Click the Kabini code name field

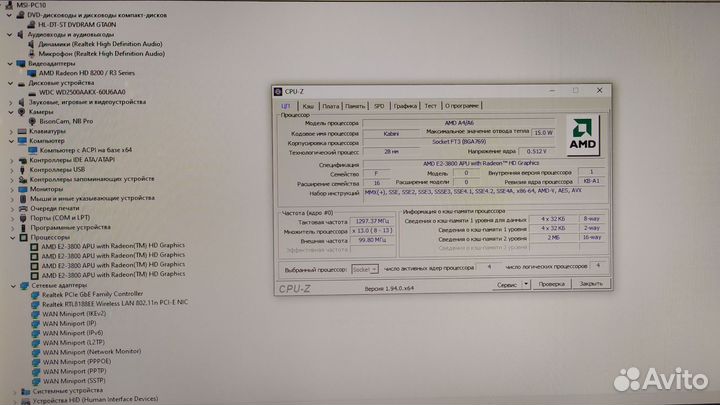tap(391, 134)
